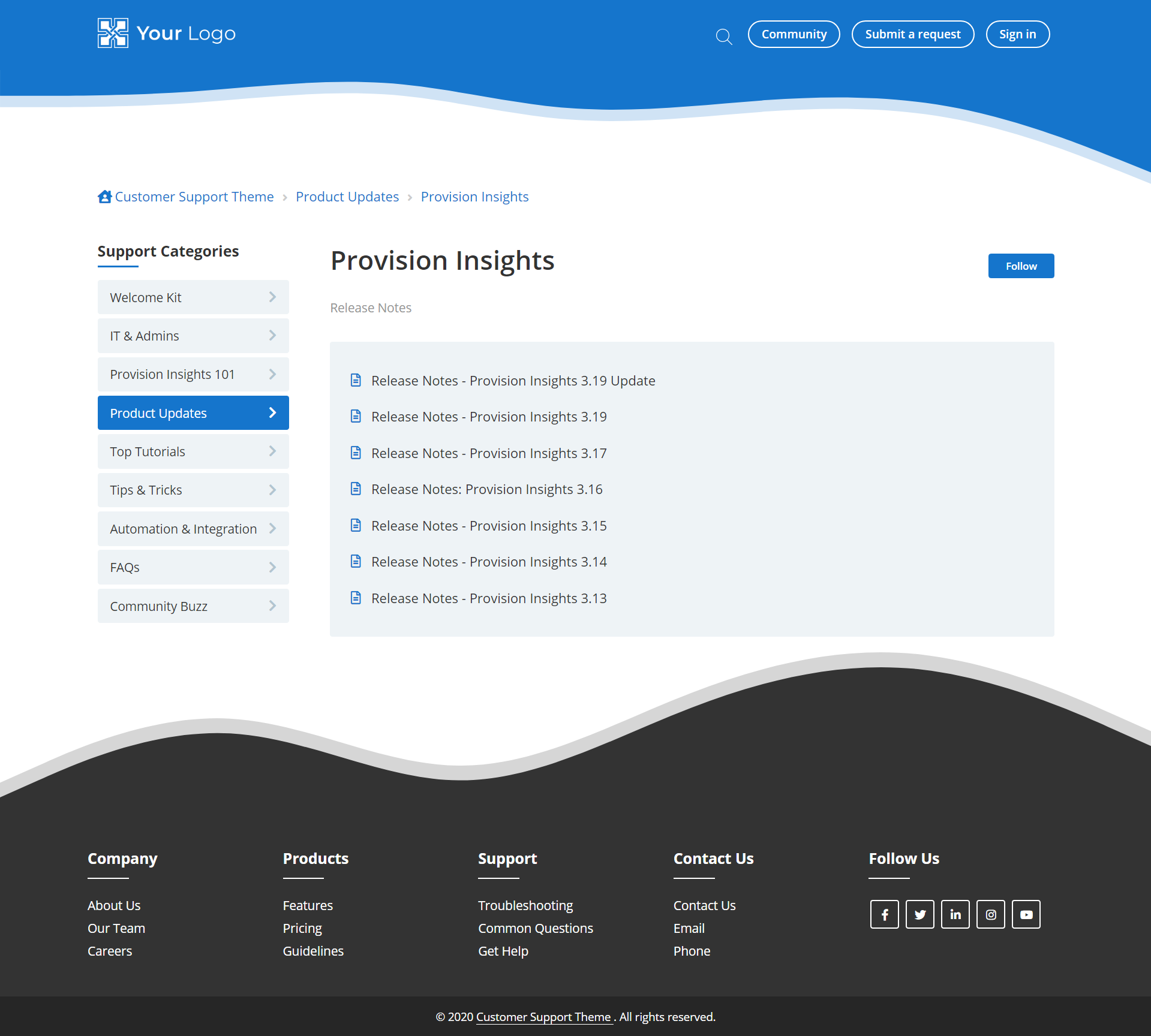Click the Your Logo icon in header
1151x1036 pixels.
click(113, 33)
